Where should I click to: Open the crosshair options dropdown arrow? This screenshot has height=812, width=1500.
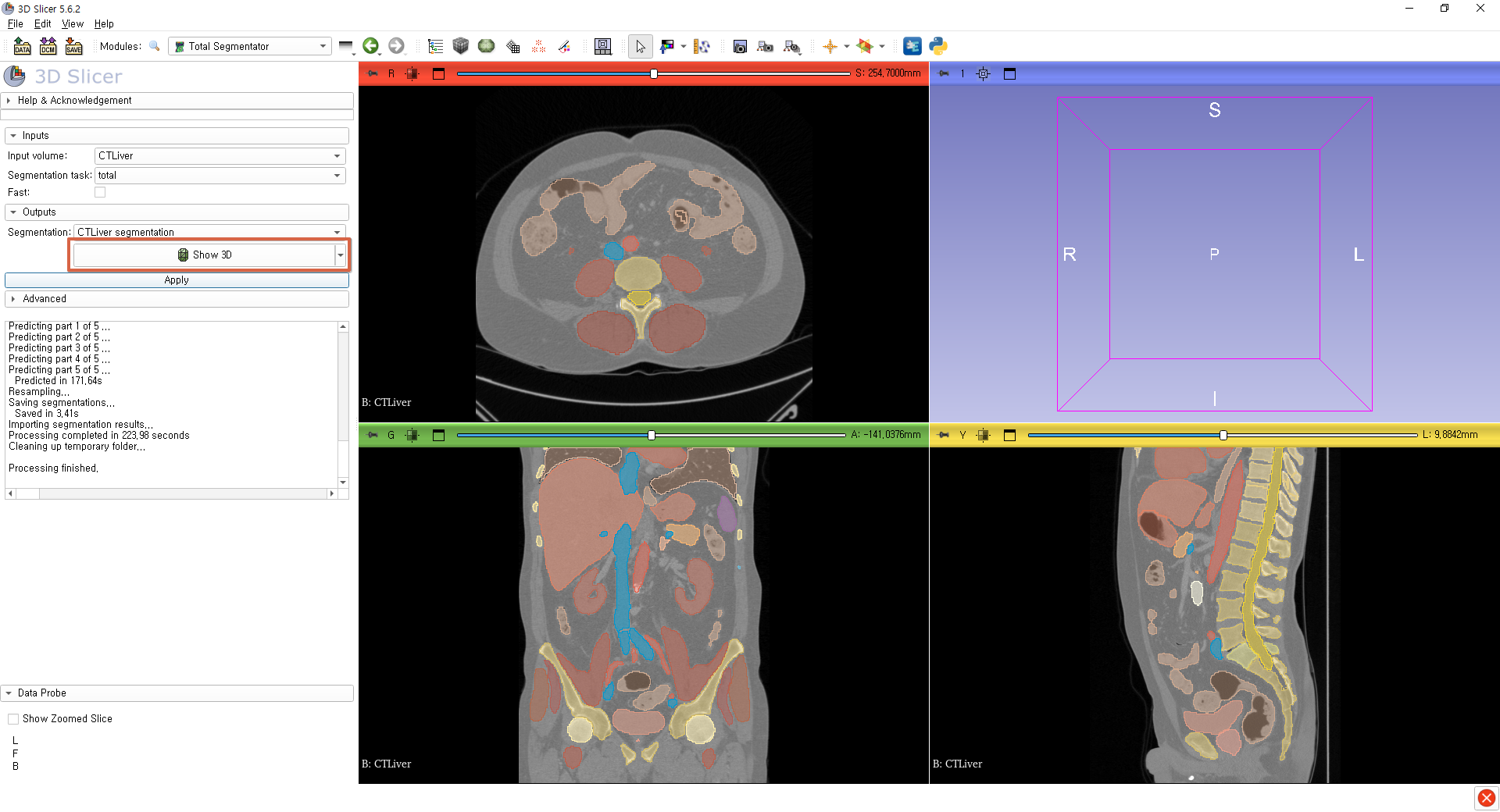(846, 47)
